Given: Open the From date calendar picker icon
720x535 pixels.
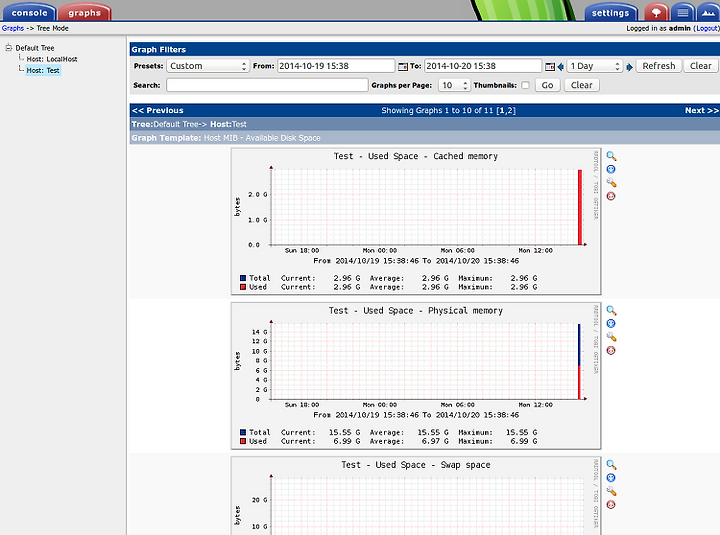Looking at the screenshot, I should [403, 67].
